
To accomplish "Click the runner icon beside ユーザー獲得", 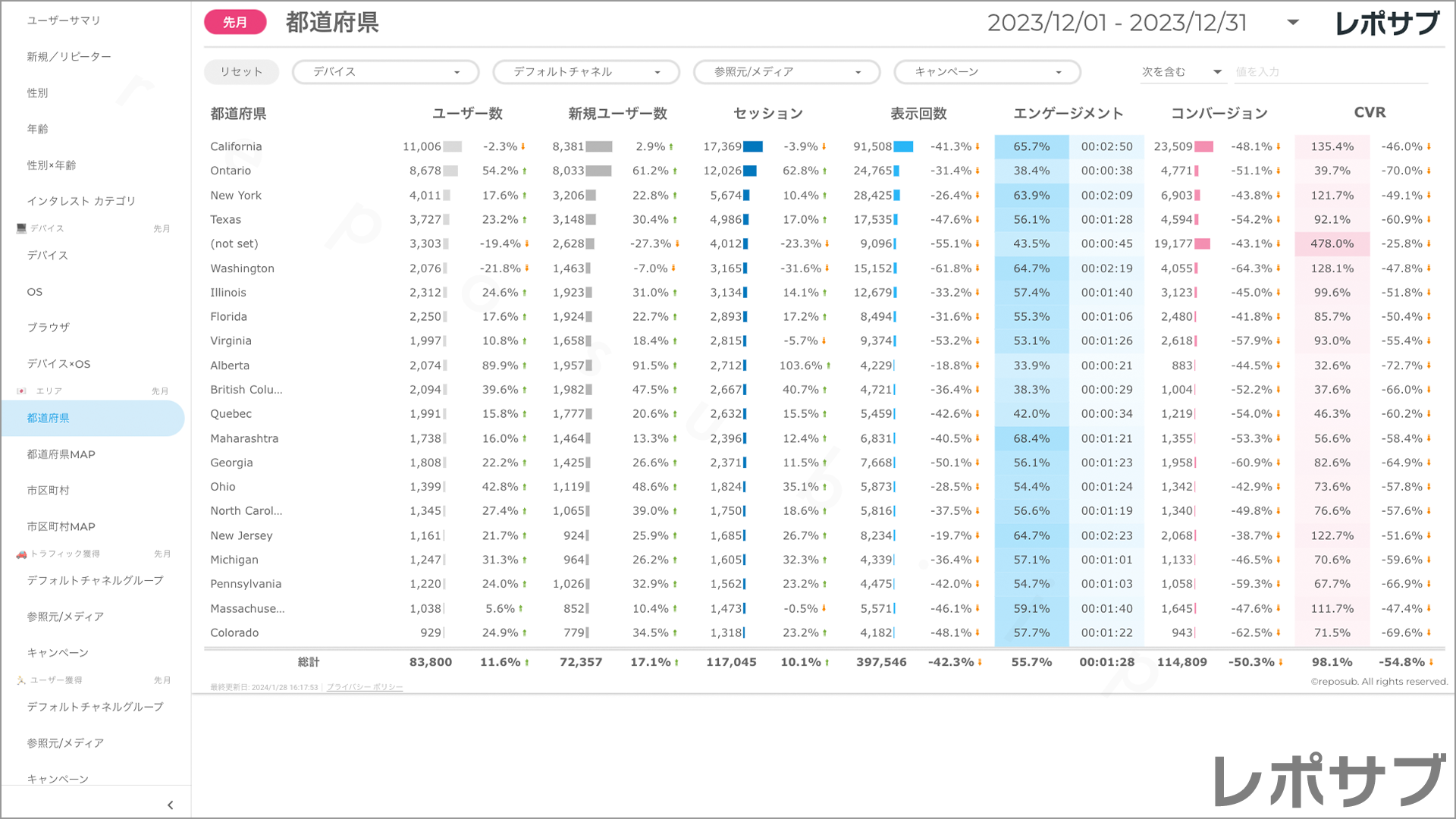I will point(21,680).
